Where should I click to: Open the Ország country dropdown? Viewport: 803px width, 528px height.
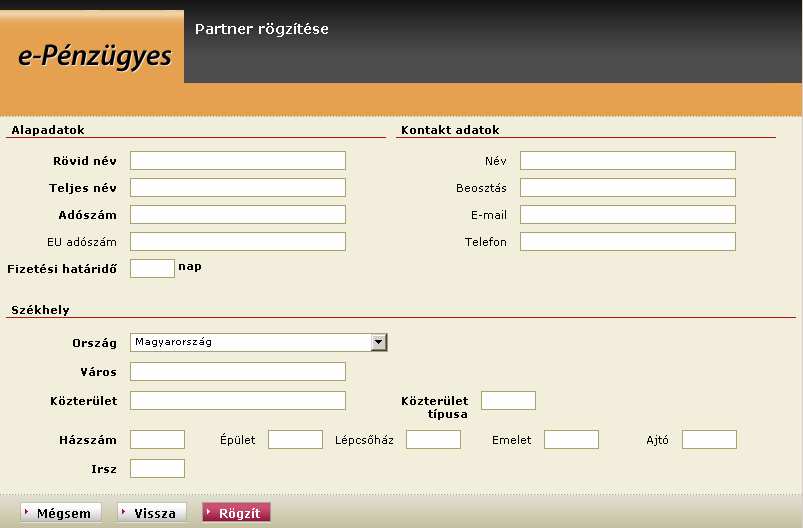coord(259,342)
